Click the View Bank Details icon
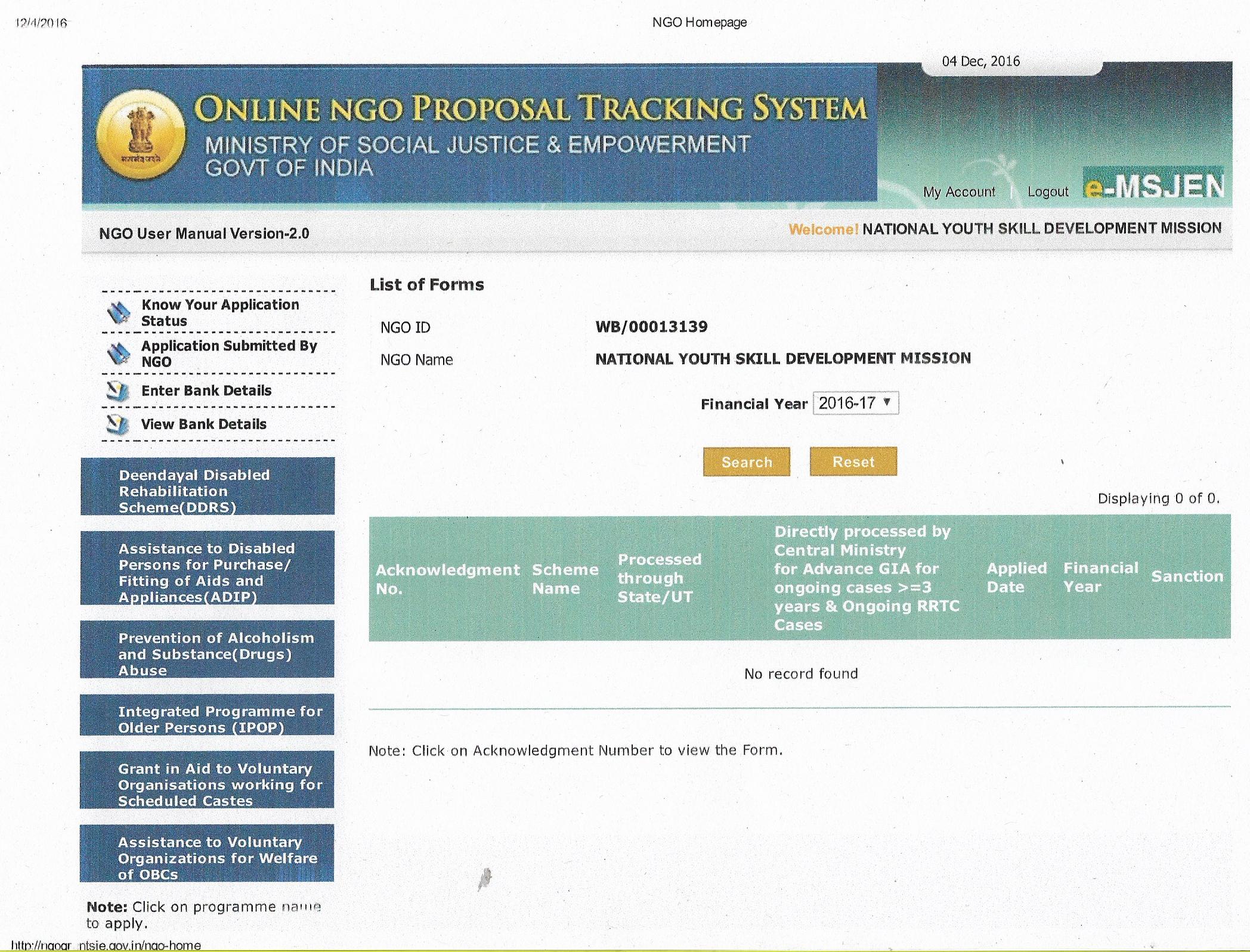 (117, 424)
